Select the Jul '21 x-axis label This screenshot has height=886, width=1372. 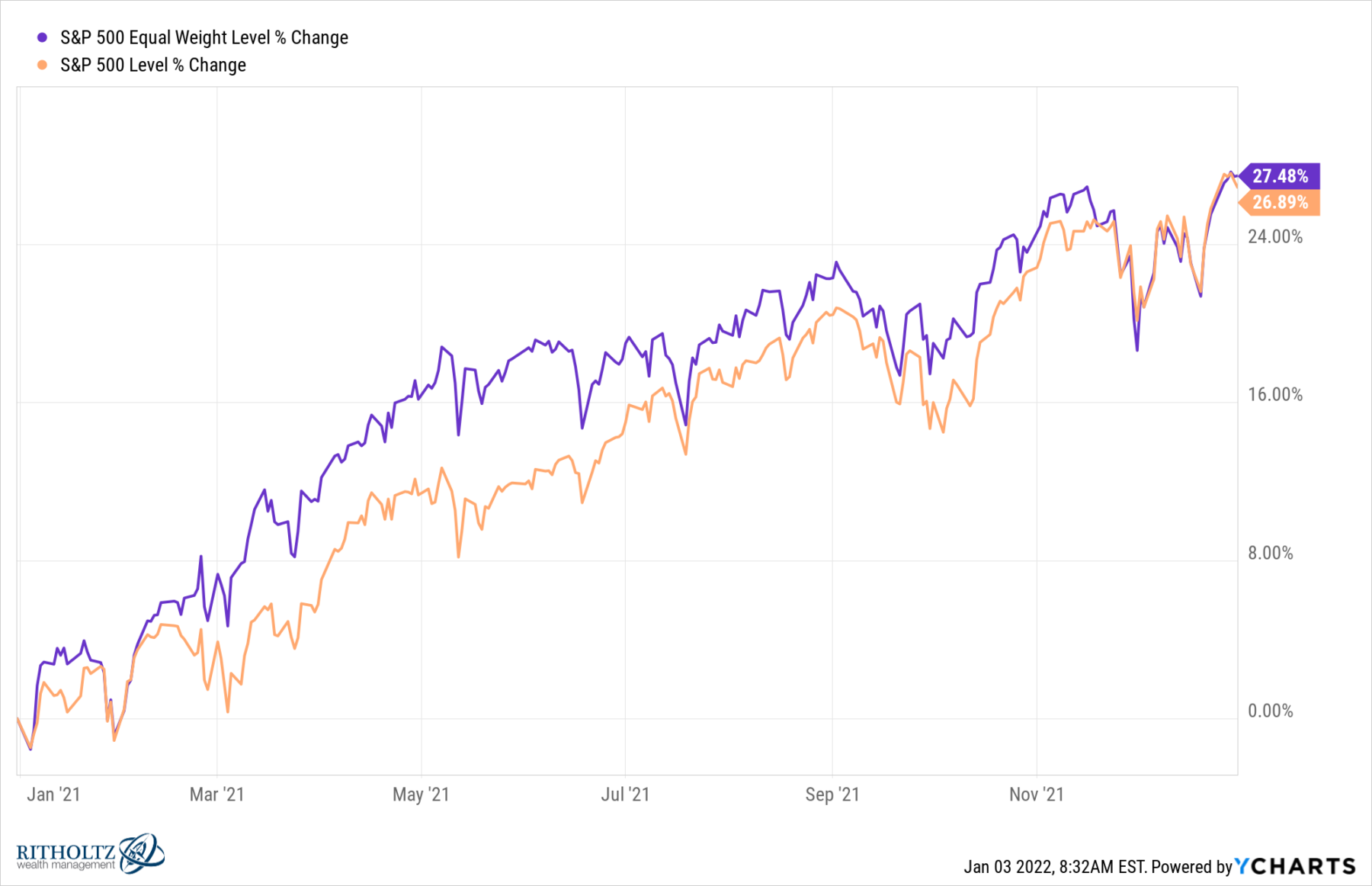[x=625, y=795]
